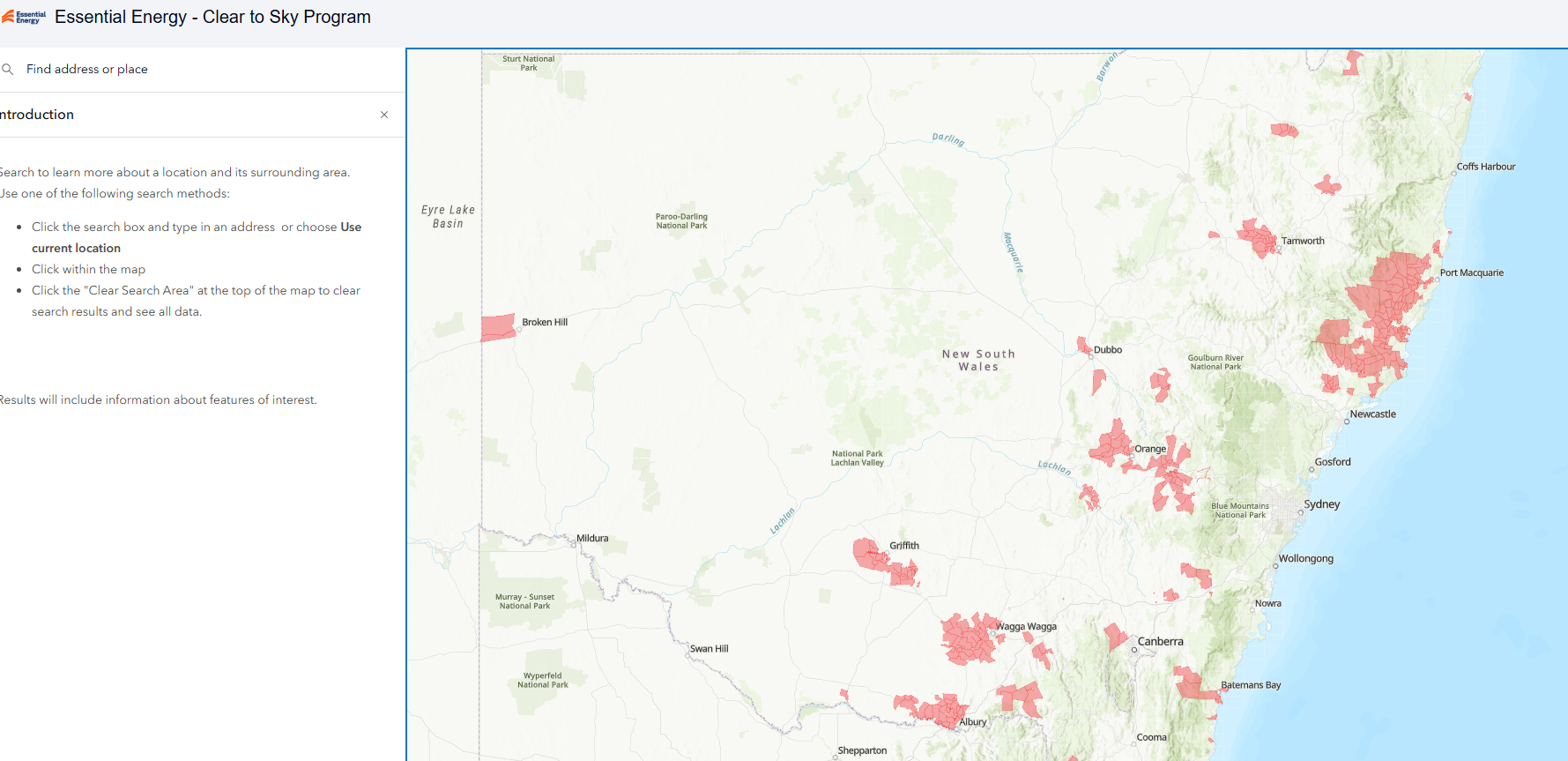Select the Blue Mountains National Park label
Image resolution: width=1568 pixels, height=761 pixels.
pos(1240,511)
